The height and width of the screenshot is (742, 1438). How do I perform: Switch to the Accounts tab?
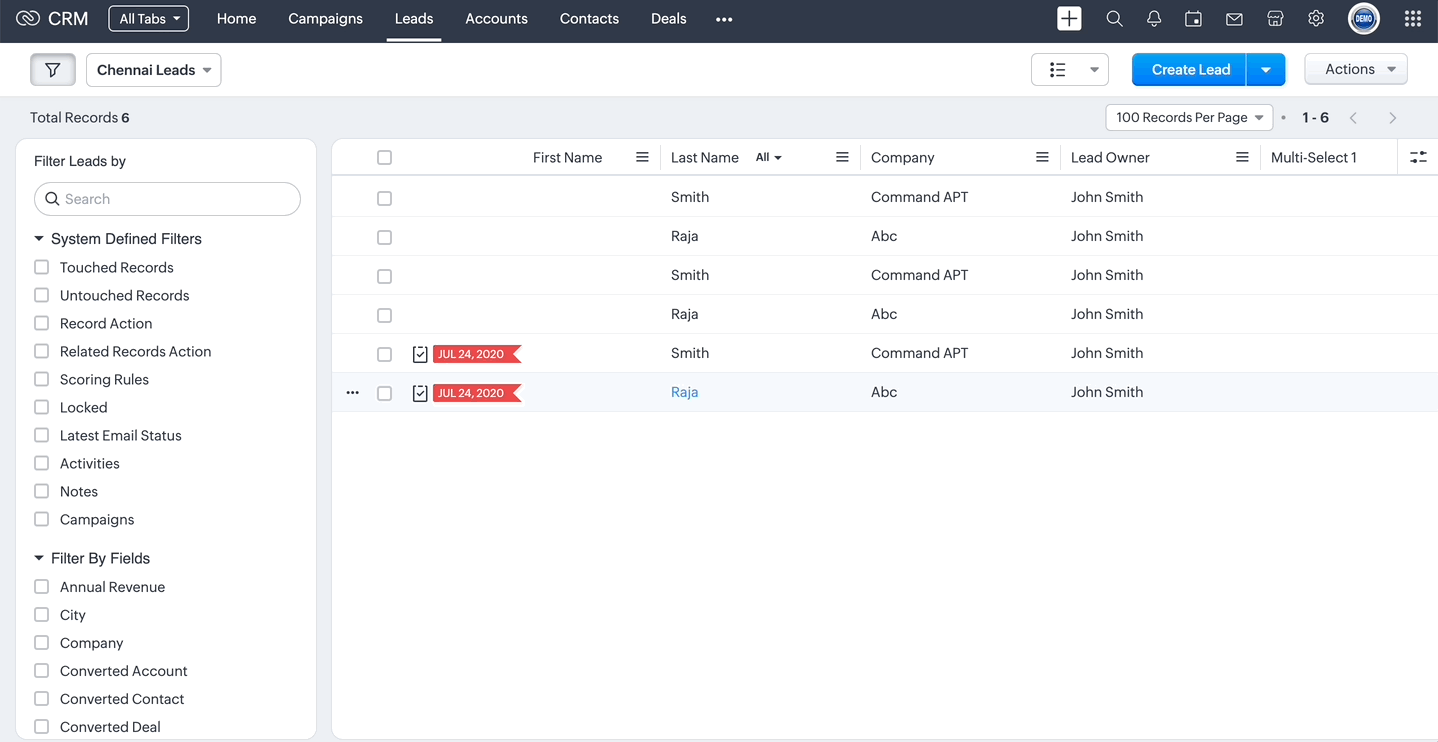pyautogui.click(x=496, y=19)
